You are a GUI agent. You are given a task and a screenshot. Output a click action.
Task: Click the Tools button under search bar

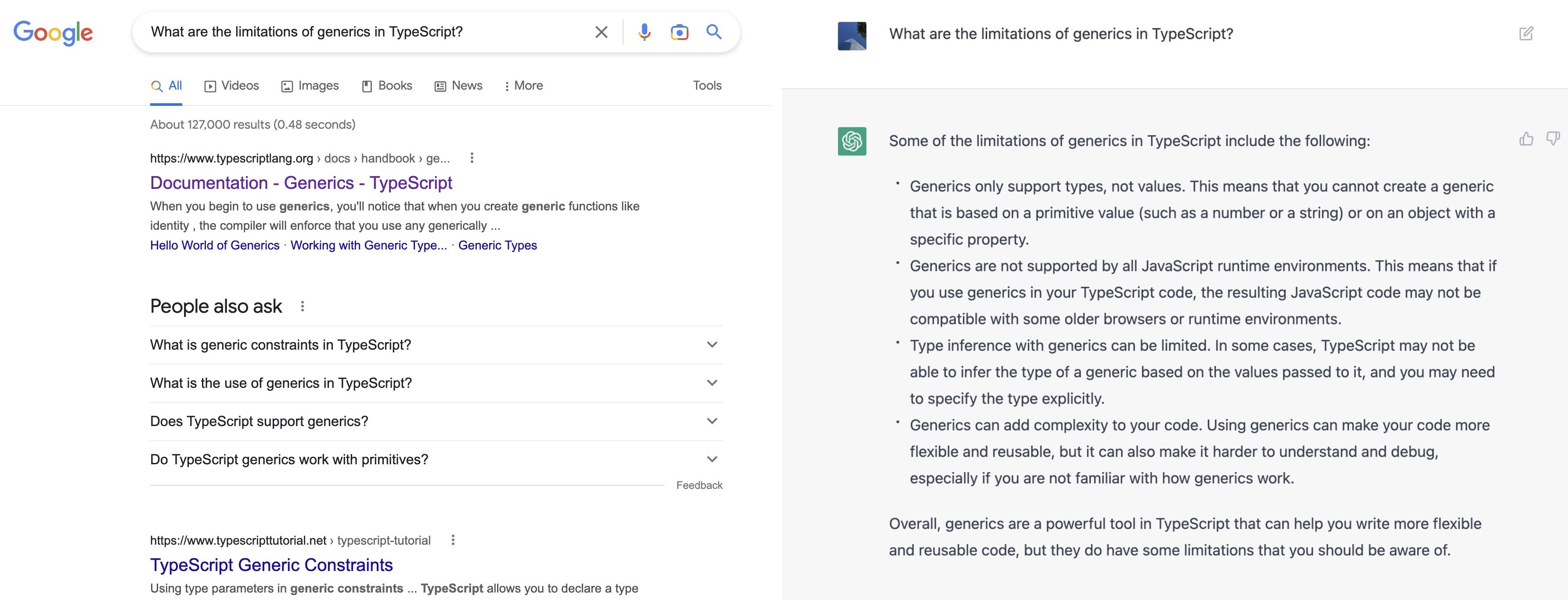coord(707,86)
